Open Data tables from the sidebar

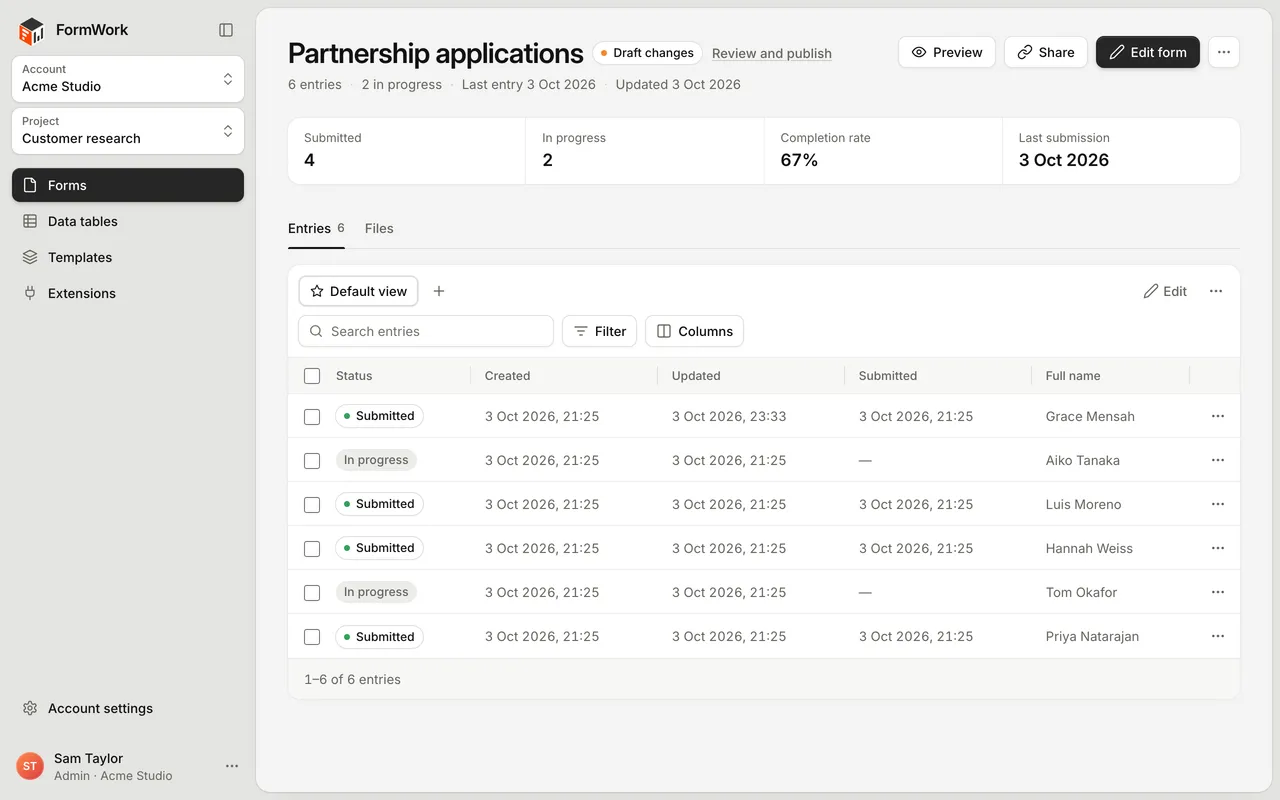coord(128,221)
